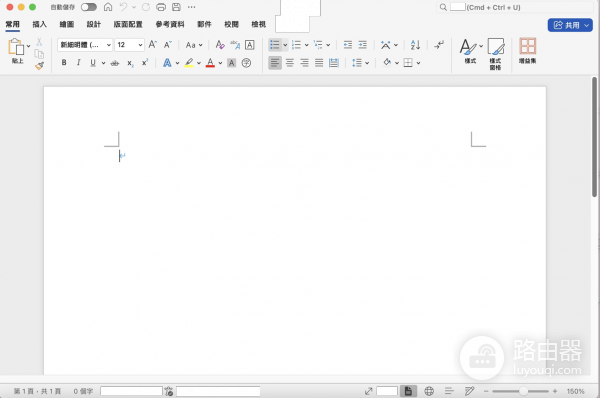This screenshot has width=600, height=398.
Task: Zoom in with the plus button
Action: 555,391
